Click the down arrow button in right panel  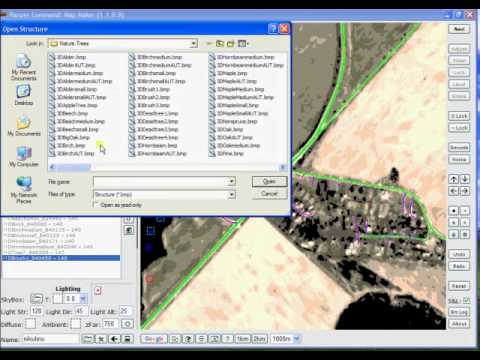click(x=465, y=179)
